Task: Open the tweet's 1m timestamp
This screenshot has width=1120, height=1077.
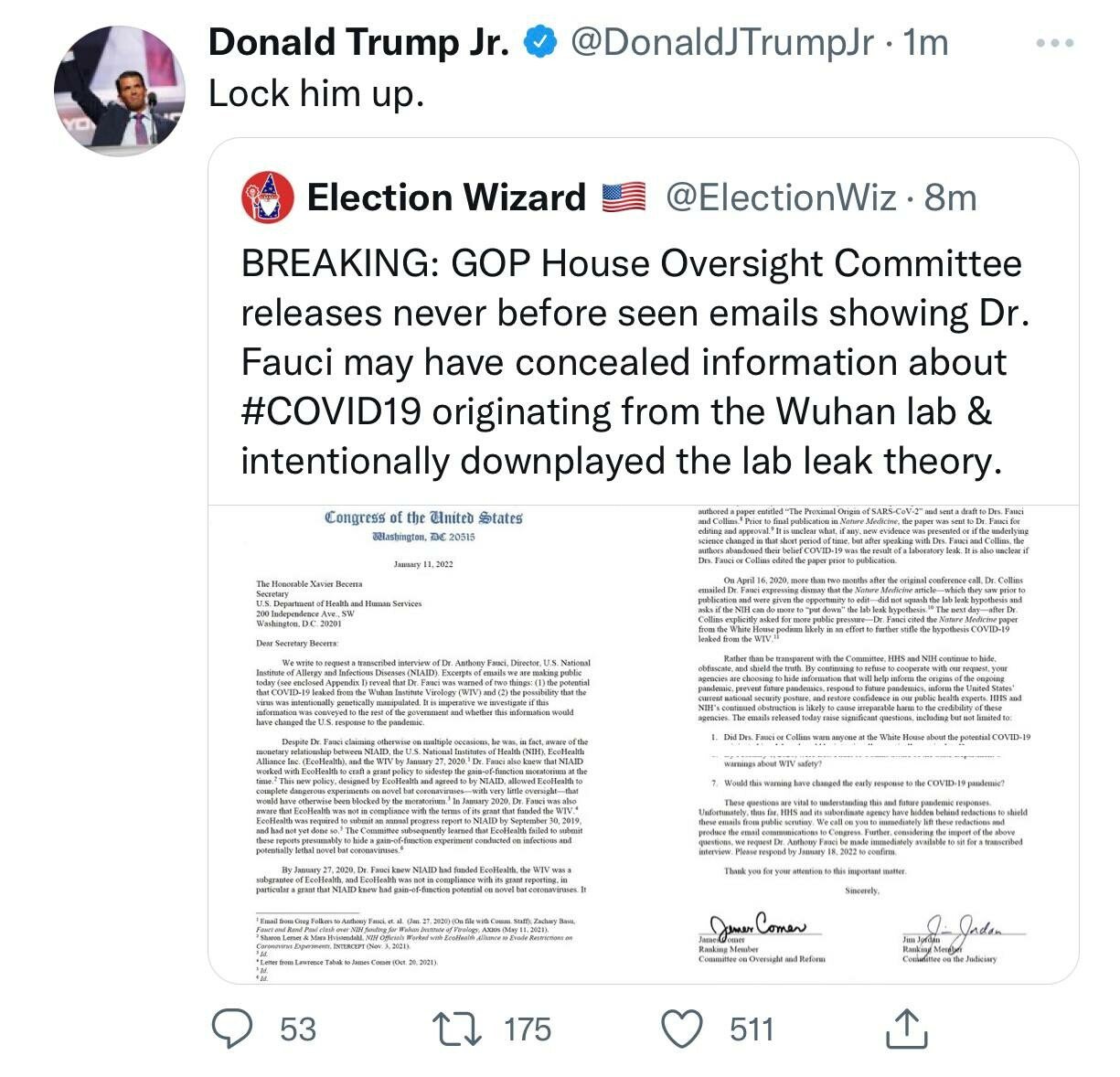Action: tap(924, 42)
